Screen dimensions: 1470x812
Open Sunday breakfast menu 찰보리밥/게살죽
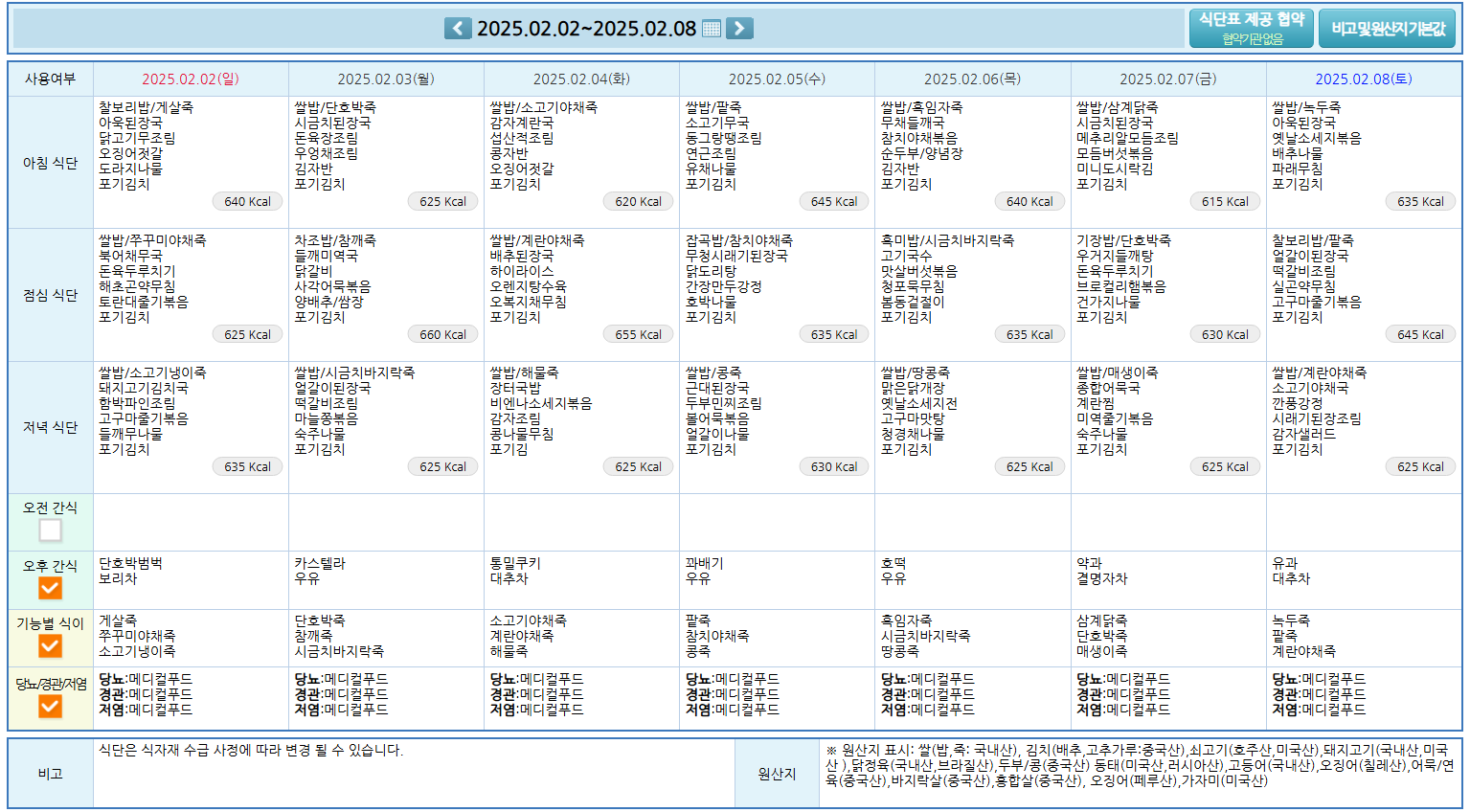[146, 107]
